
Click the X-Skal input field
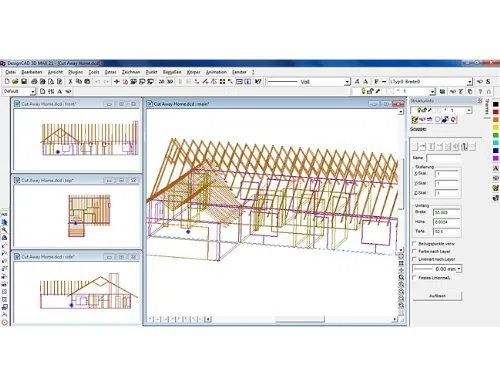[447, 174]
